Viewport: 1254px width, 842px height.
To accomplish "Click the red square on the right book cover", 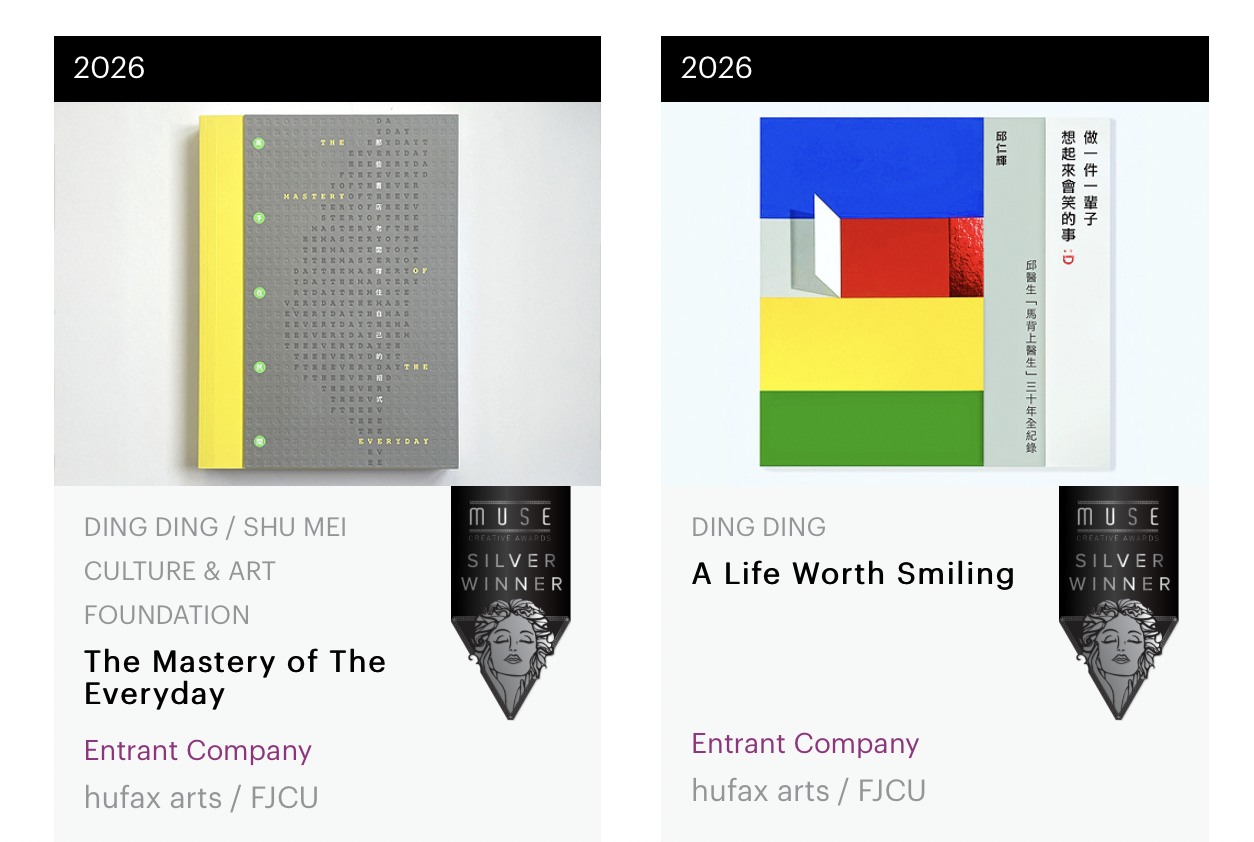I will pyautogui.click(x=893, y=257).
